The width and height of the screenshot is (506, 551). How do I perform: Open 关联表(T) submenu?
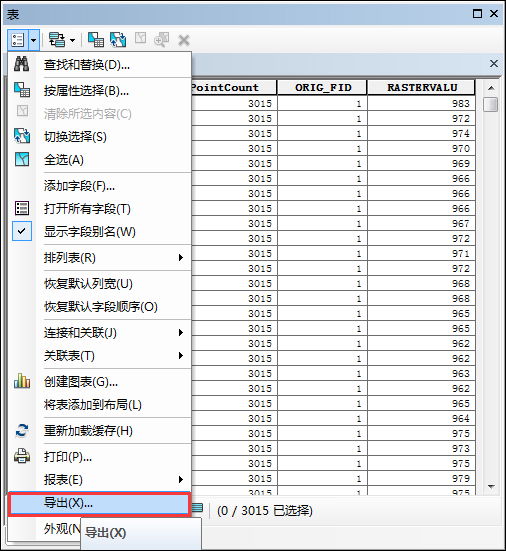pyautogui.click(x=99, y=356)
